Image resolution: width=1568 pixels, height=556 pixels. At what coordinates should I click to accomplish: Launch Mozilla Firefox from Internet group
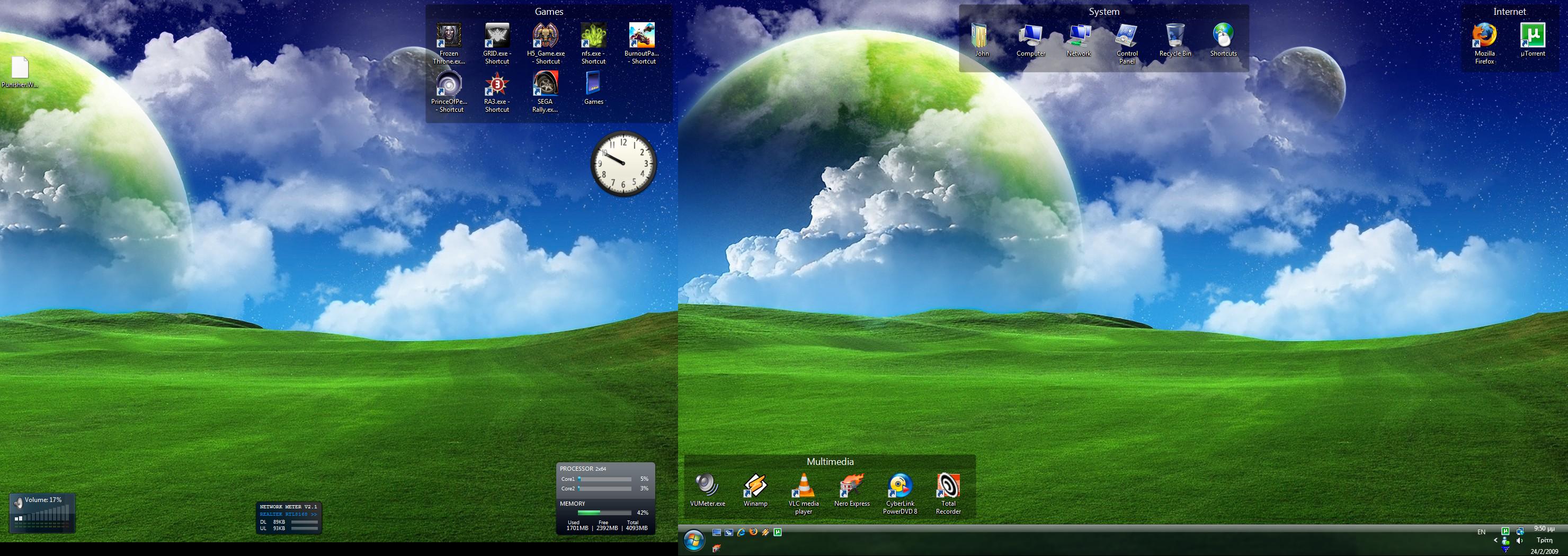(x=1484, y=37)
